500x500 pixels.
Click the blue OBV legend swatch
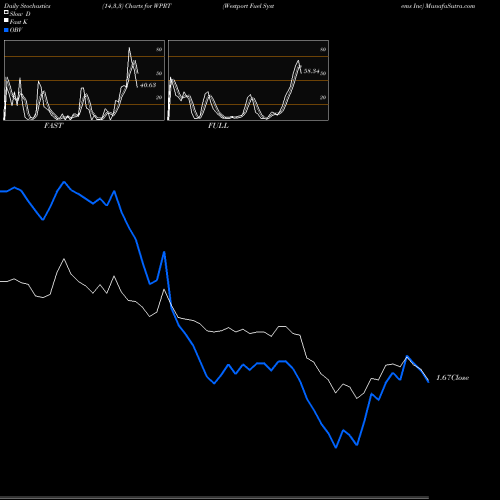tap(6, 30)
